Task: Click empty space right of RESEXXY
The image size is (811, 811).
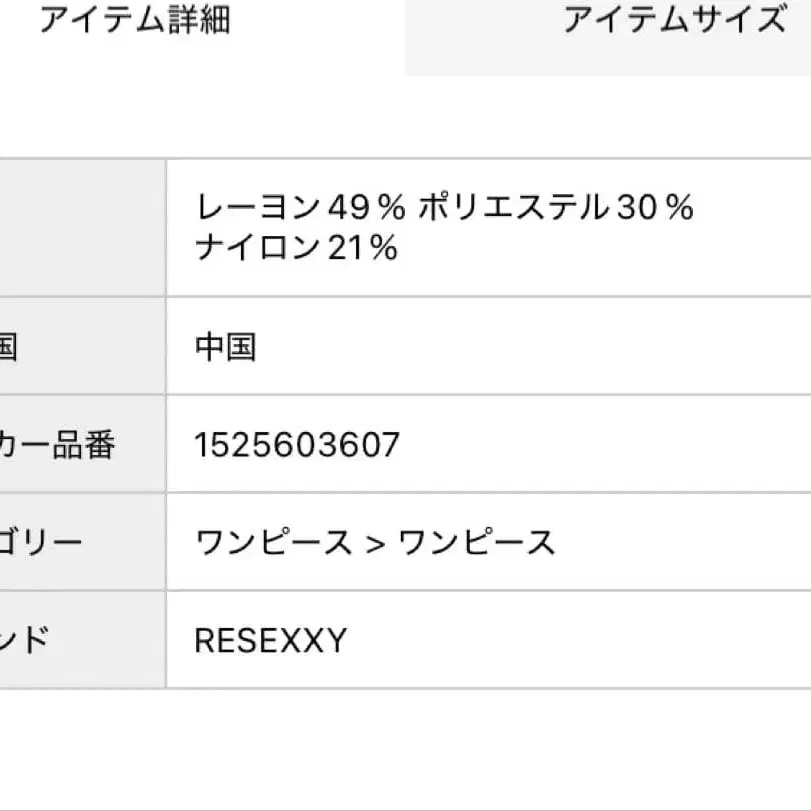Action: pyautogui.click(x=580, y=640)
